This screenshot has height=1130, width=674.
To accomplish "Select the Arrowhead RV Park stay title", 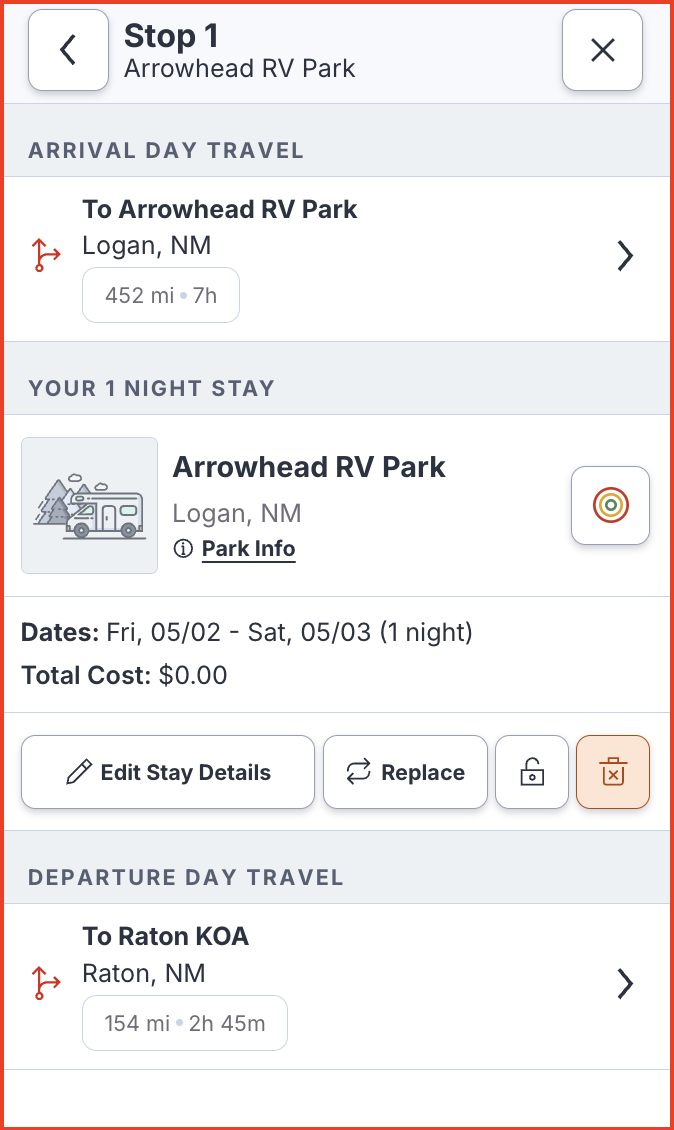I will point(309,467).
